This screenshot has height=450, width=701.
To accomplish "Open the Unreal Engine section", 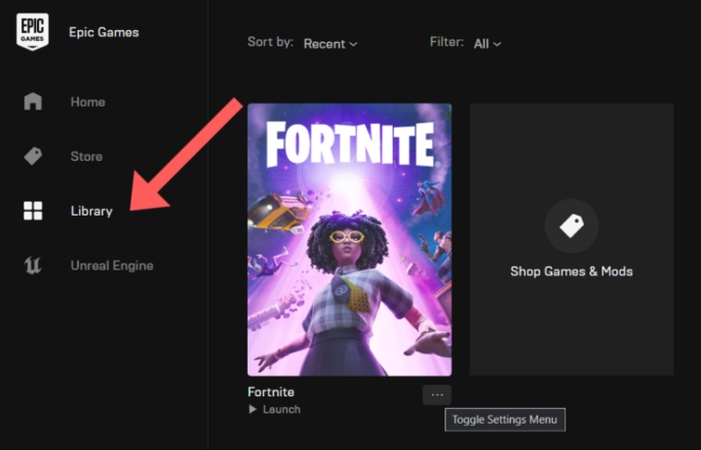I will pyautogui.click(x=112, y=265).
